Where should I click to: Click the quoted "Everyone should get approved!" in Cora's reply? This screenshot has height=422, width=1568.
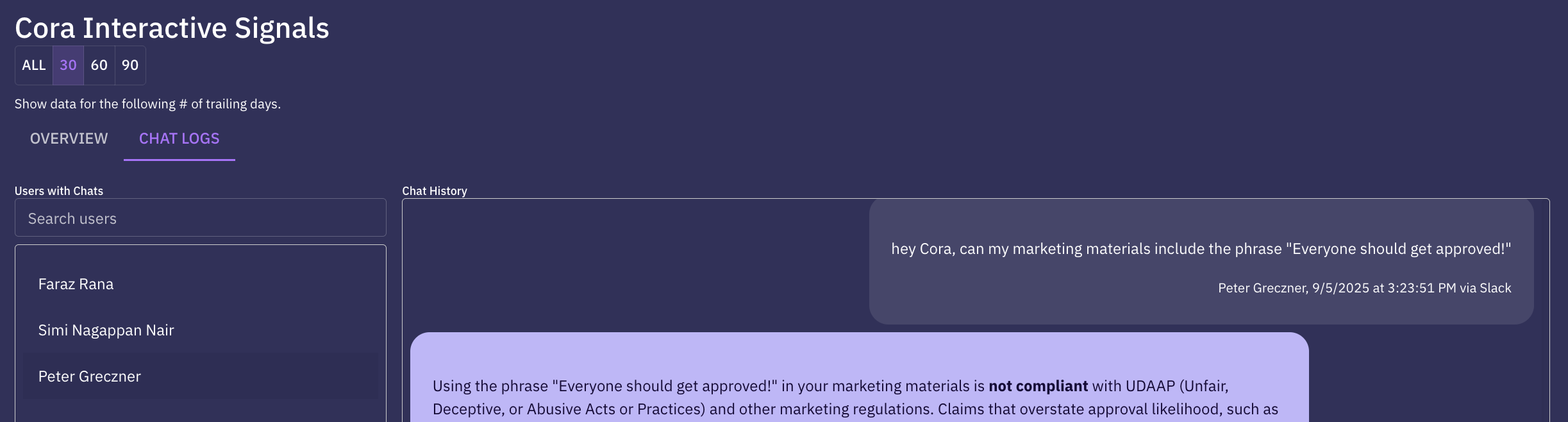pos(665,386)
